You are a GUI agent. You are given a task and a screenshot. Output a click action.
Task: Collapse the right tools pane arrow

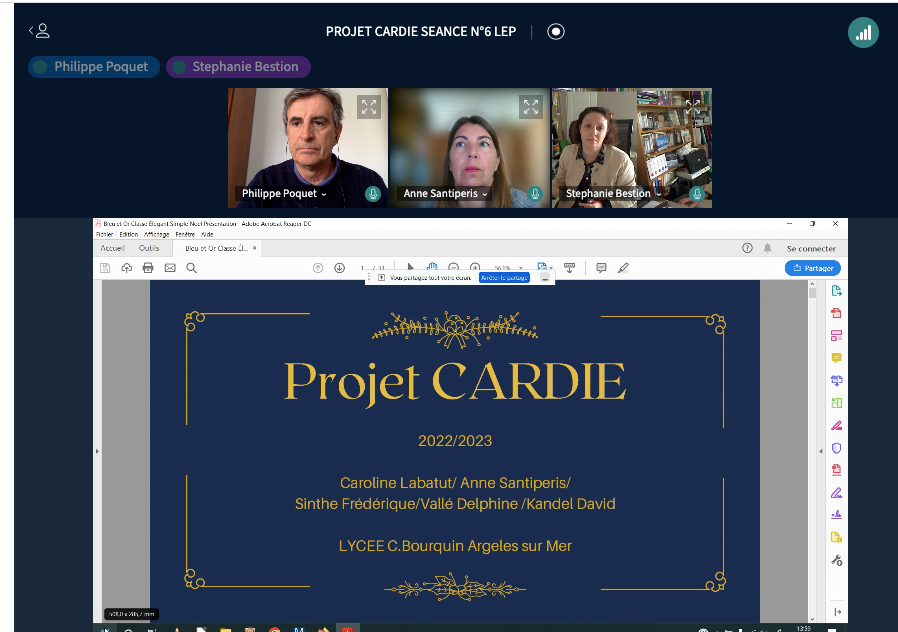821,452
